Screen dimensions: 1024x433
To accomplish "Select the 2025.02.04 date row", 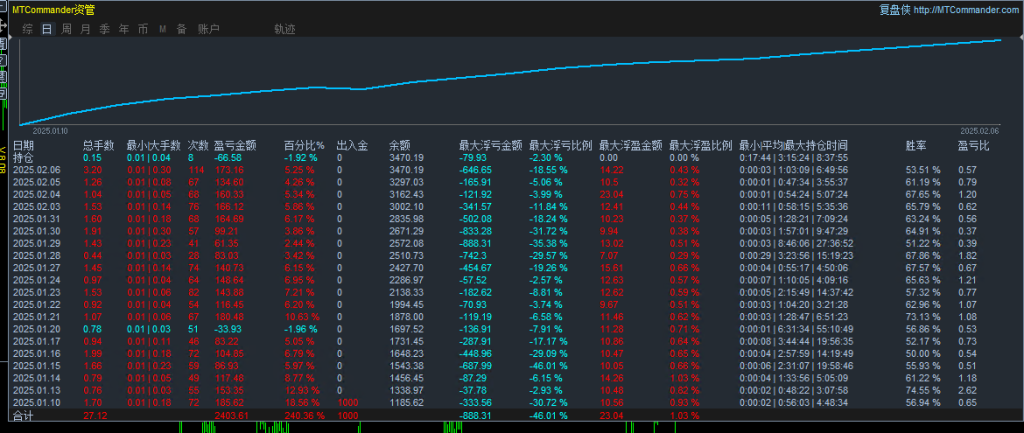I will click(38, 194).
